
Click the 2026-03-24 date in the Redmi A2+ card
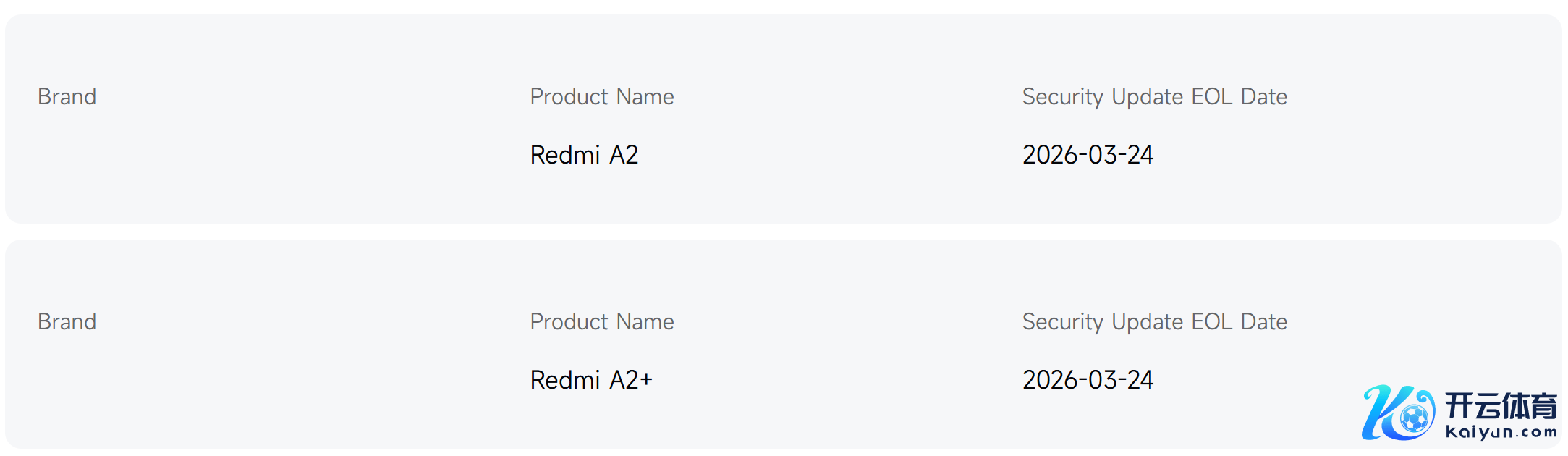[x=1088, y=380]
